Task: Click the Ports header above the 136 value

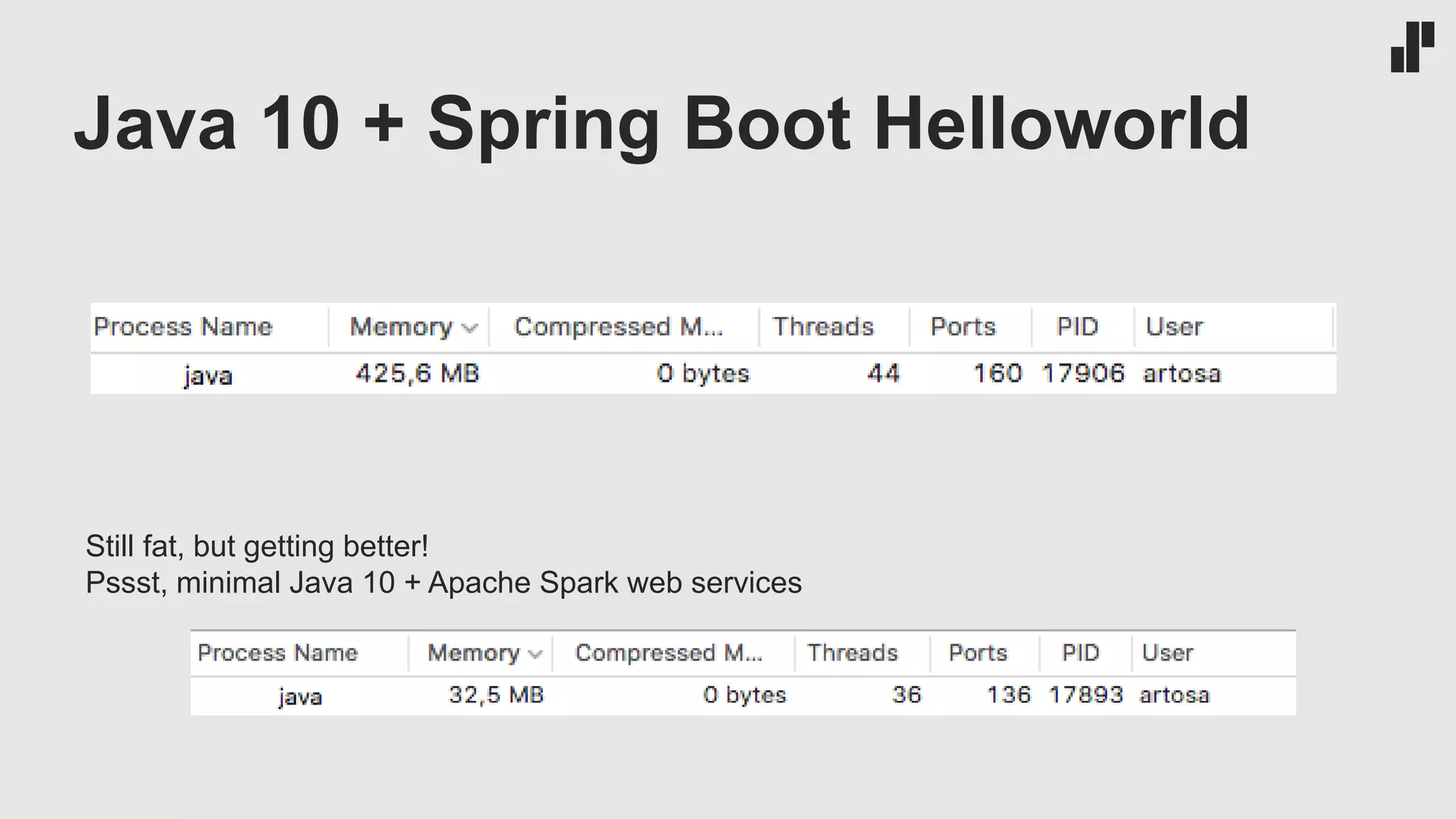Action: [978, 653]
